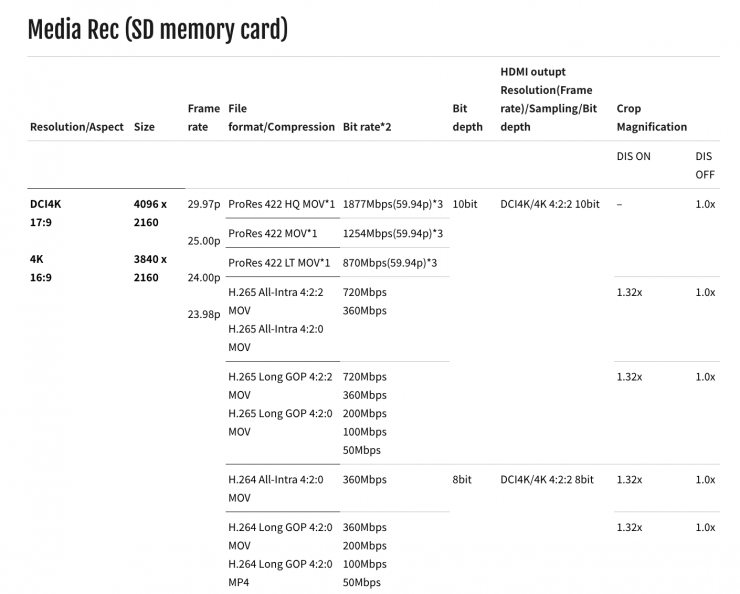This screenshot has width=740, height=594.
Task: Click the 23.98p frame rate value
Action: pos(204,314)
